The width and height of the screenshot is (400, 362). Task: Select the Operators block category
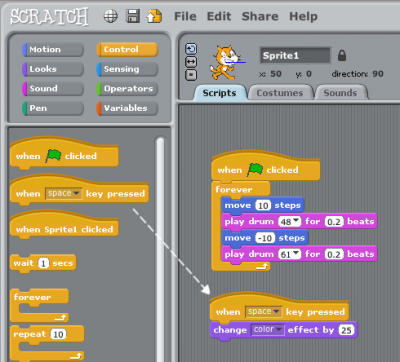point(127,89)
